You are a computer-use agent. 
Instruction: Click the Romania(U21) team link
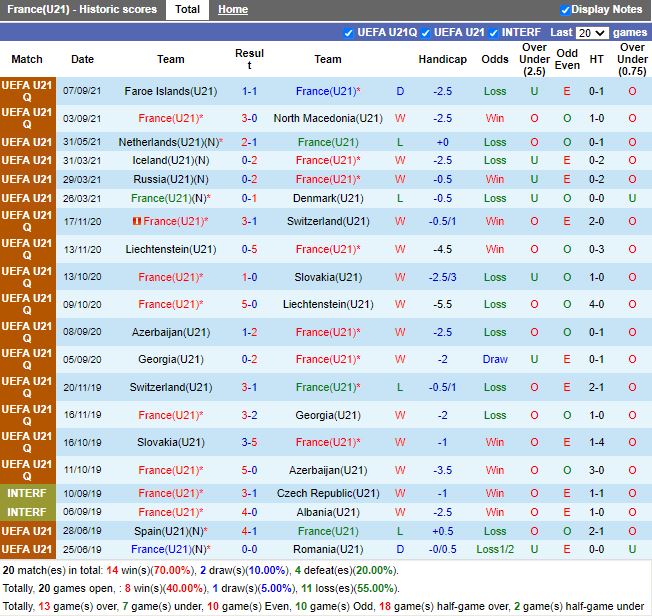pyautogui.click(x=328, y=549)
